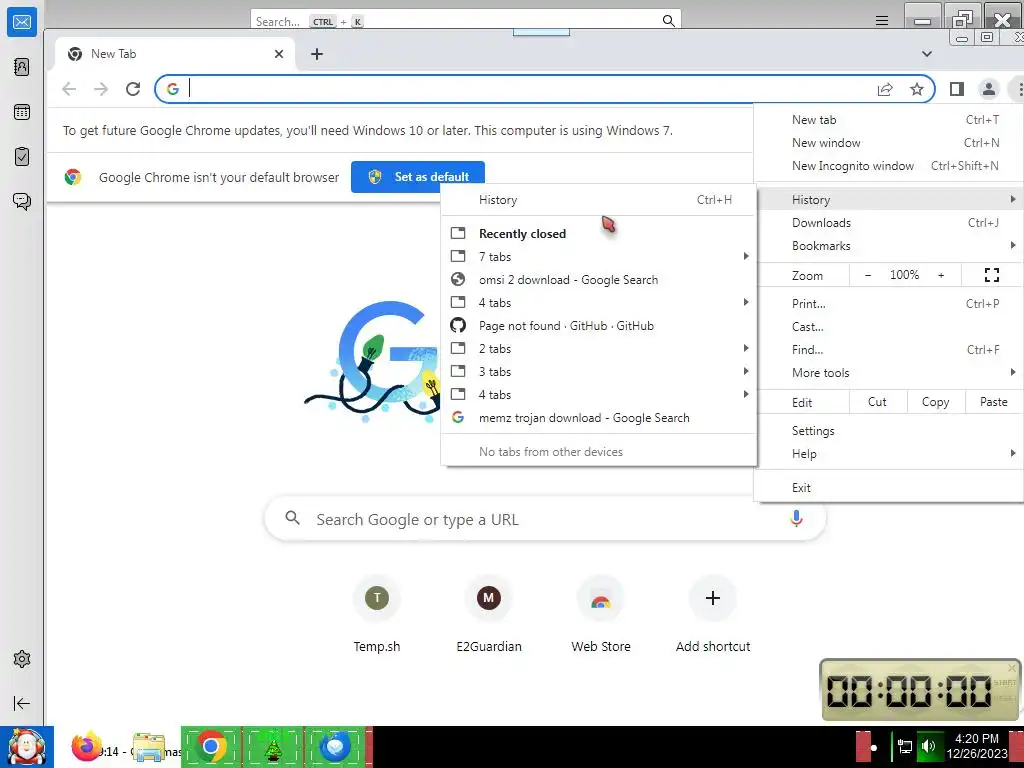Go back with the left arrow icon
The width and height of the screenshot is (1024, 768).
point(69,89)
